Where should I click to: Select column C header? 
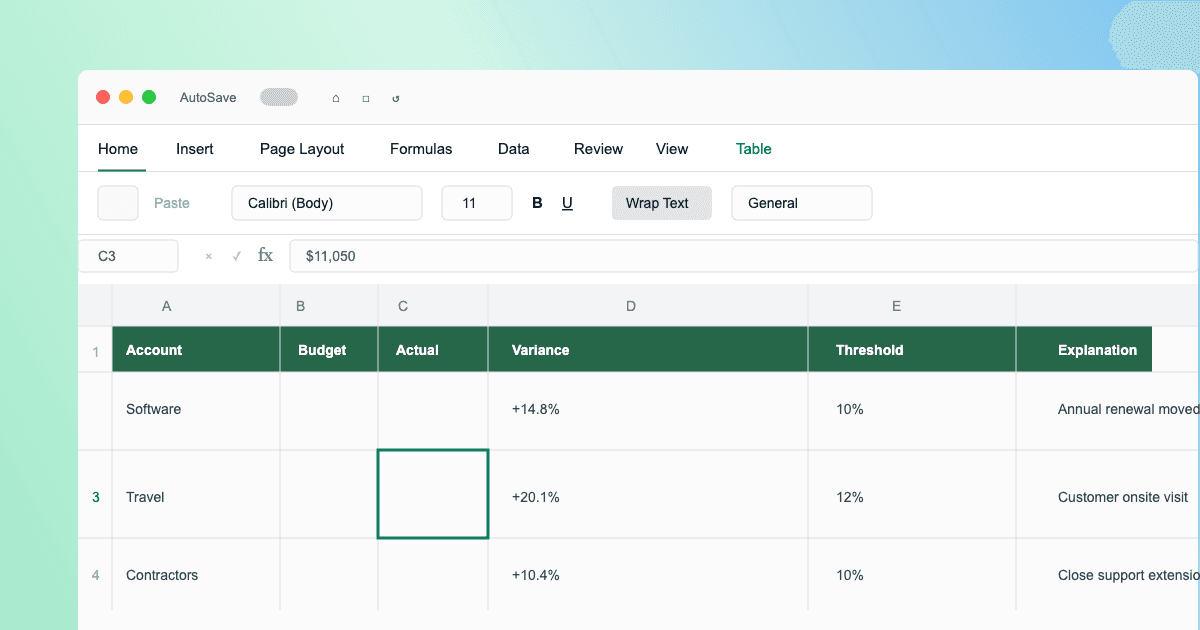pos(433,306)
